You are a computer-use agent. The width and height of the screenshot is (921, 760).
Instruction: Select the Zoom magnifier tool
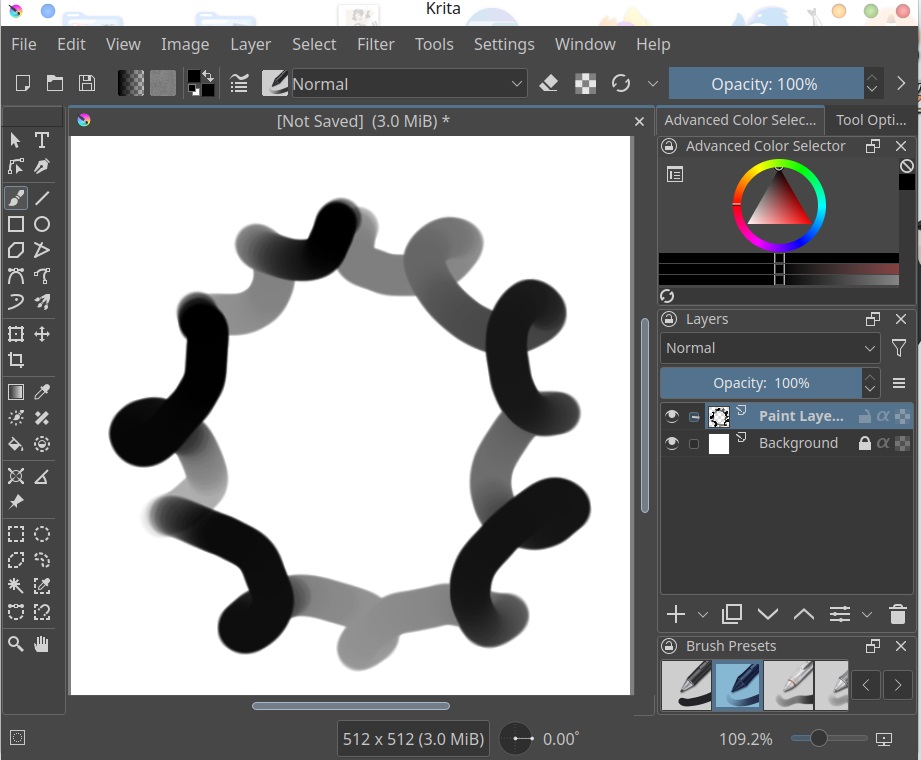pos(16,645)
